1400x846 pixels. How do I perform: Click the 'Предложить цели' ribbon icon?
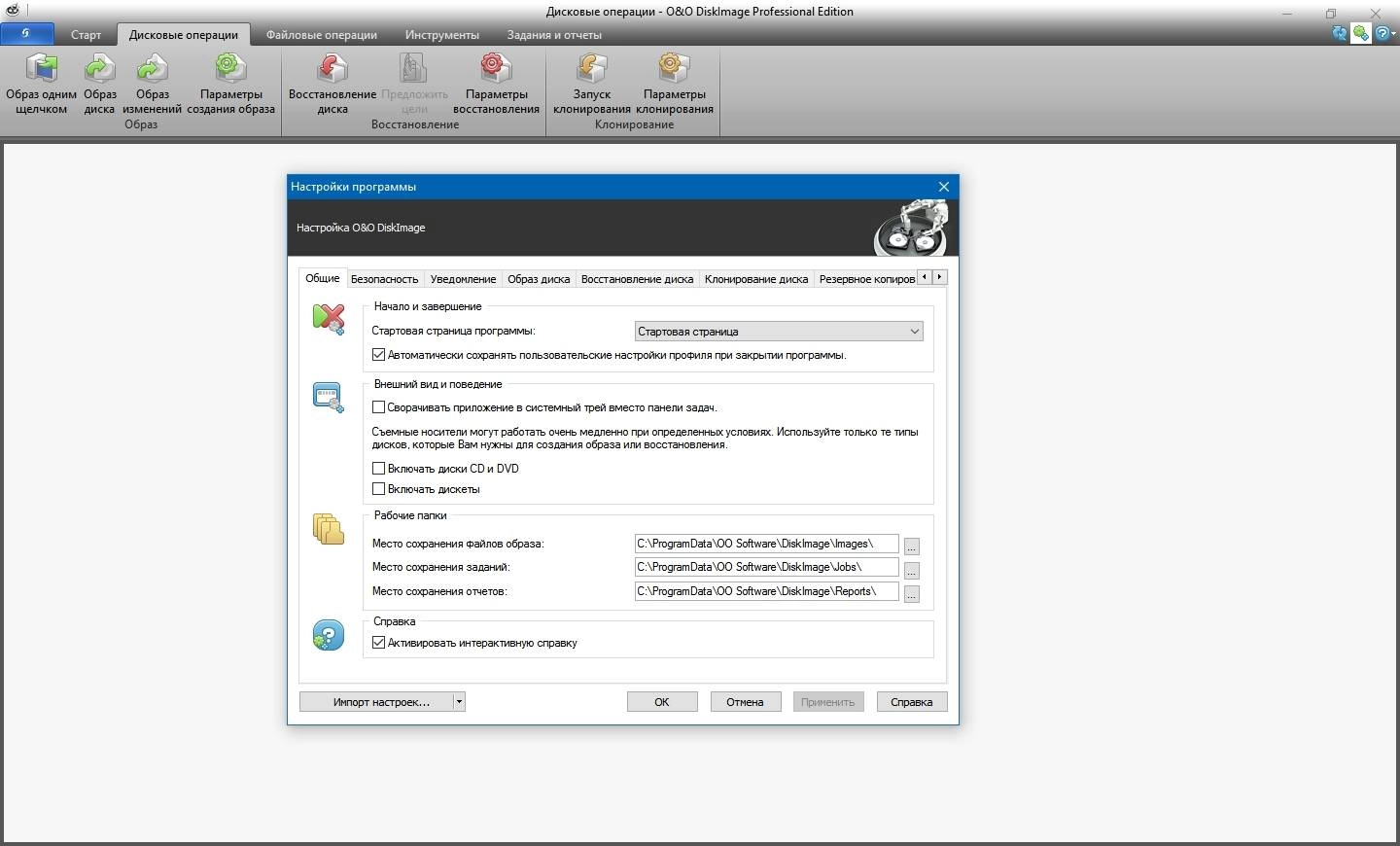click(x=414, y=68)
